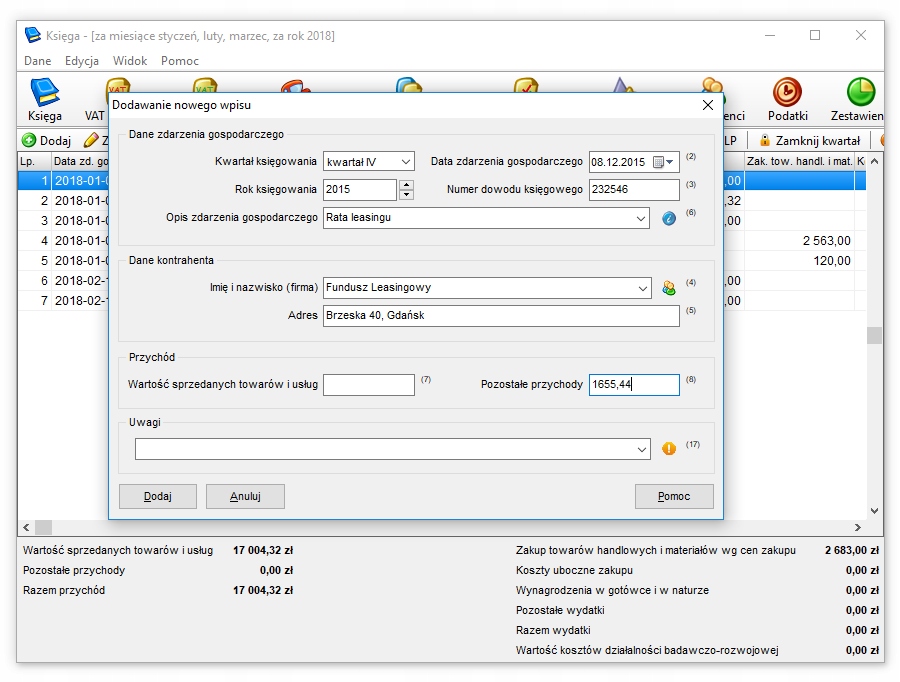Open the Księga module icon

[x=45, y=100]
